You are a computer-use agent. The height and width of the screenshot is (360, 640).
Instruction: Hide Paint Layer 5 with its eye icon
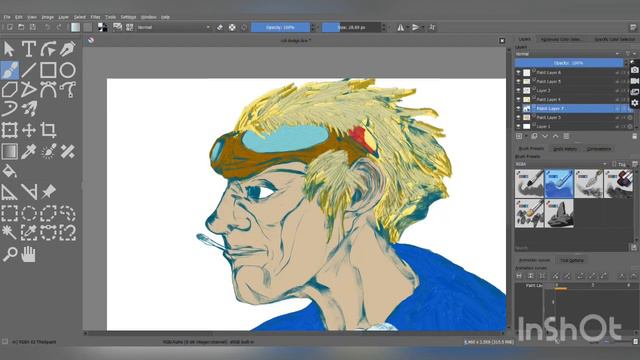click(518, 81)
